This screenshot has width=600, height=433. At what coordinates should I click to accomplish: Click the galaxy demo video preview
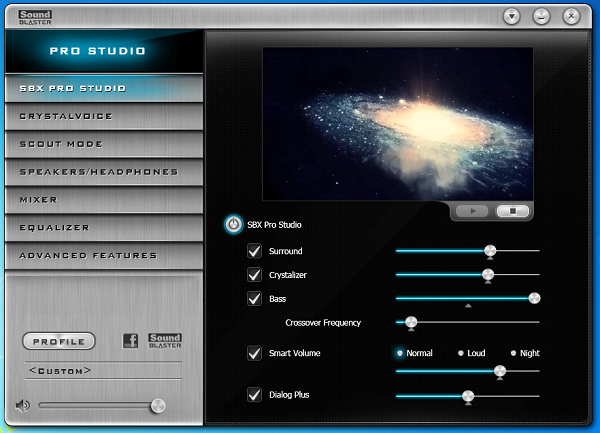point(398,124)
